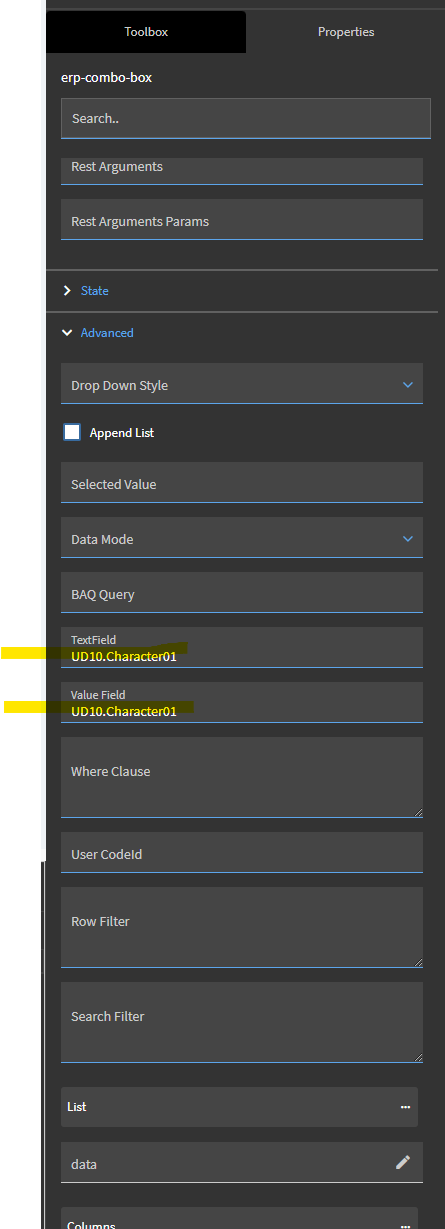The image size is (445, 1229).
Task: Click the Rest Arguments Params field
Action: (x=242, y=220)
